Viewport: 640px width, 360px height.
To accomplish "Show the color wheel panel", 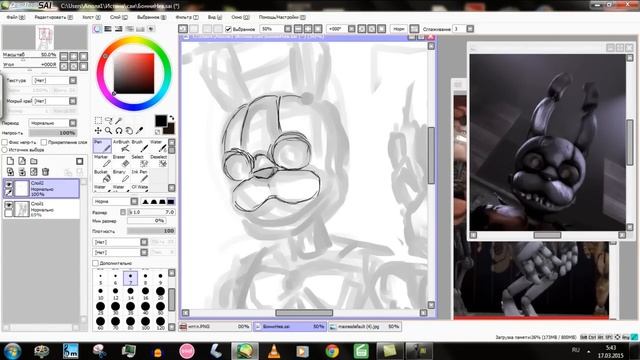I will click(97, 29).
